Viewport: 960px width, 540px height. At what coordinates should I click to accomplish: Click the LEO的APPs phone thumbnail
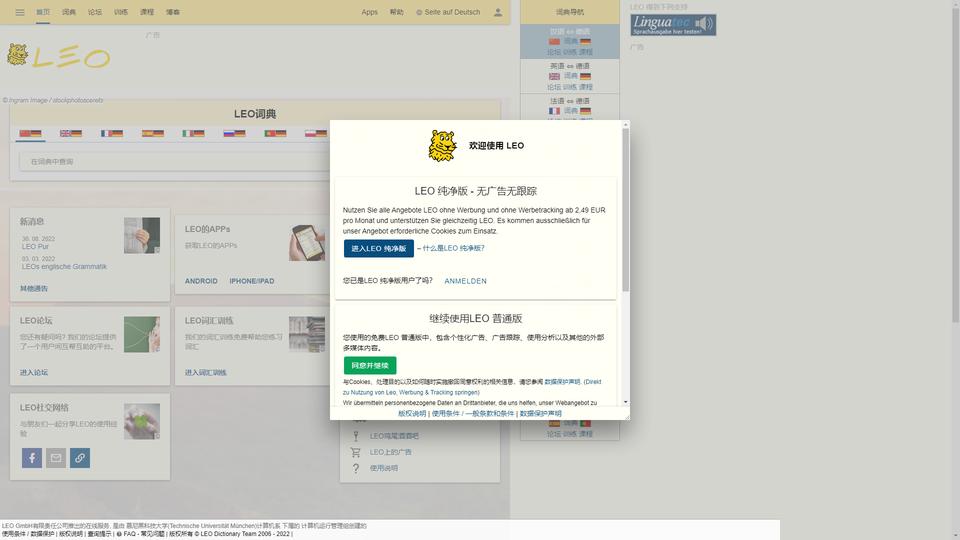(307, 242)
